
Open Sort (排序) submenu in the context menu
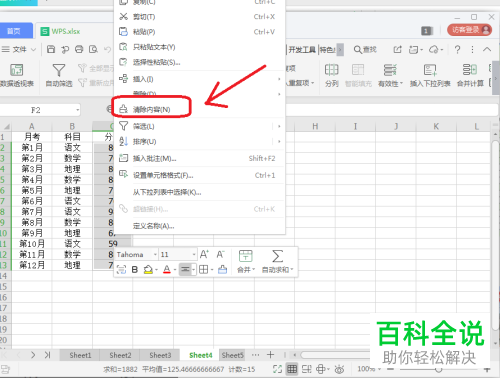tap(200, 142)
